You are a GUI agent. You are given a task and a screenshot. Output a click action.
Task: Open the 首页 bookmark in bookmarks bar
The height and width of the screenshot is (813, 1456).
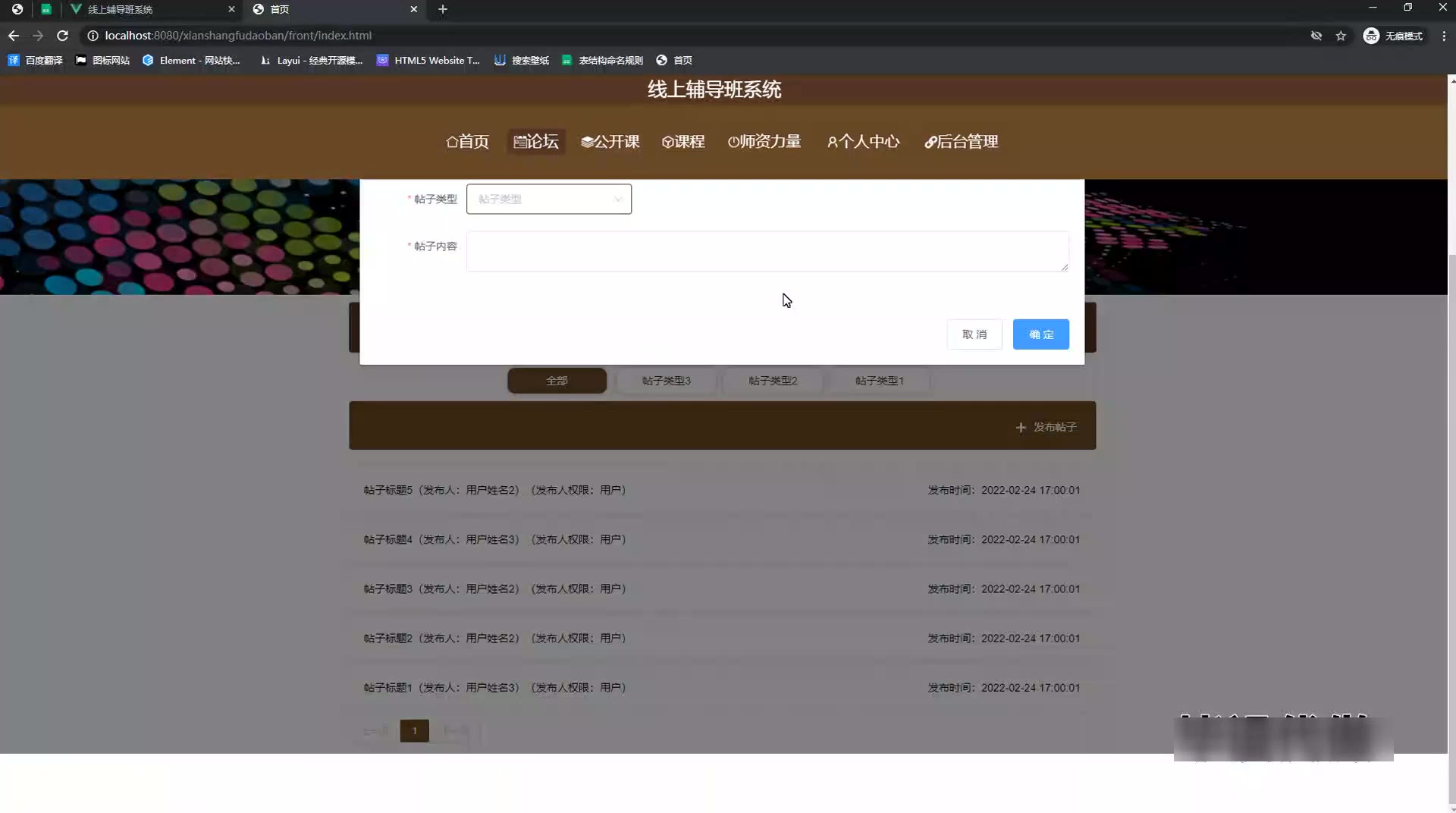point(674,61)
